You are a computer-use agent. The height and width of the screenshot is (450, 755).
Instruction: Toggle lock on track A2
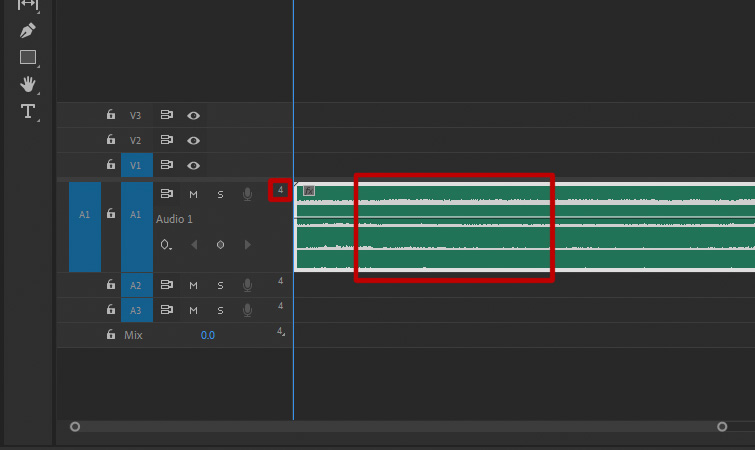pos(111,284)
